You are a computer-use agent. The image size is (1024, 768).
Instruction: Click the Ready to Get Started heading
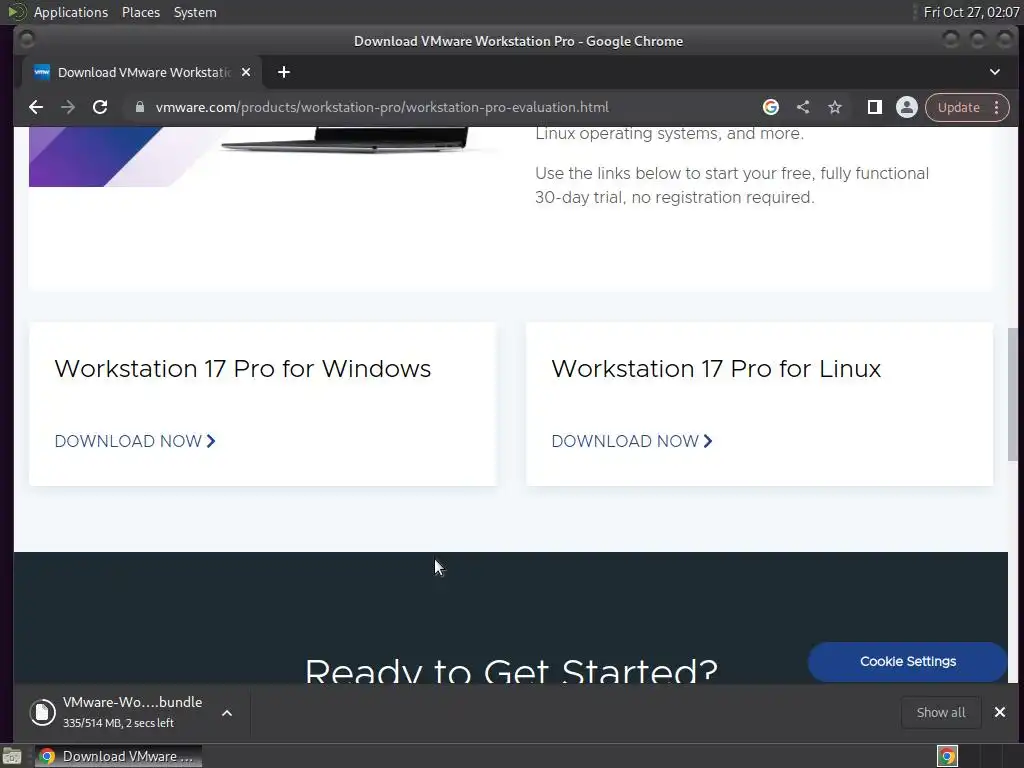(511, 671)
